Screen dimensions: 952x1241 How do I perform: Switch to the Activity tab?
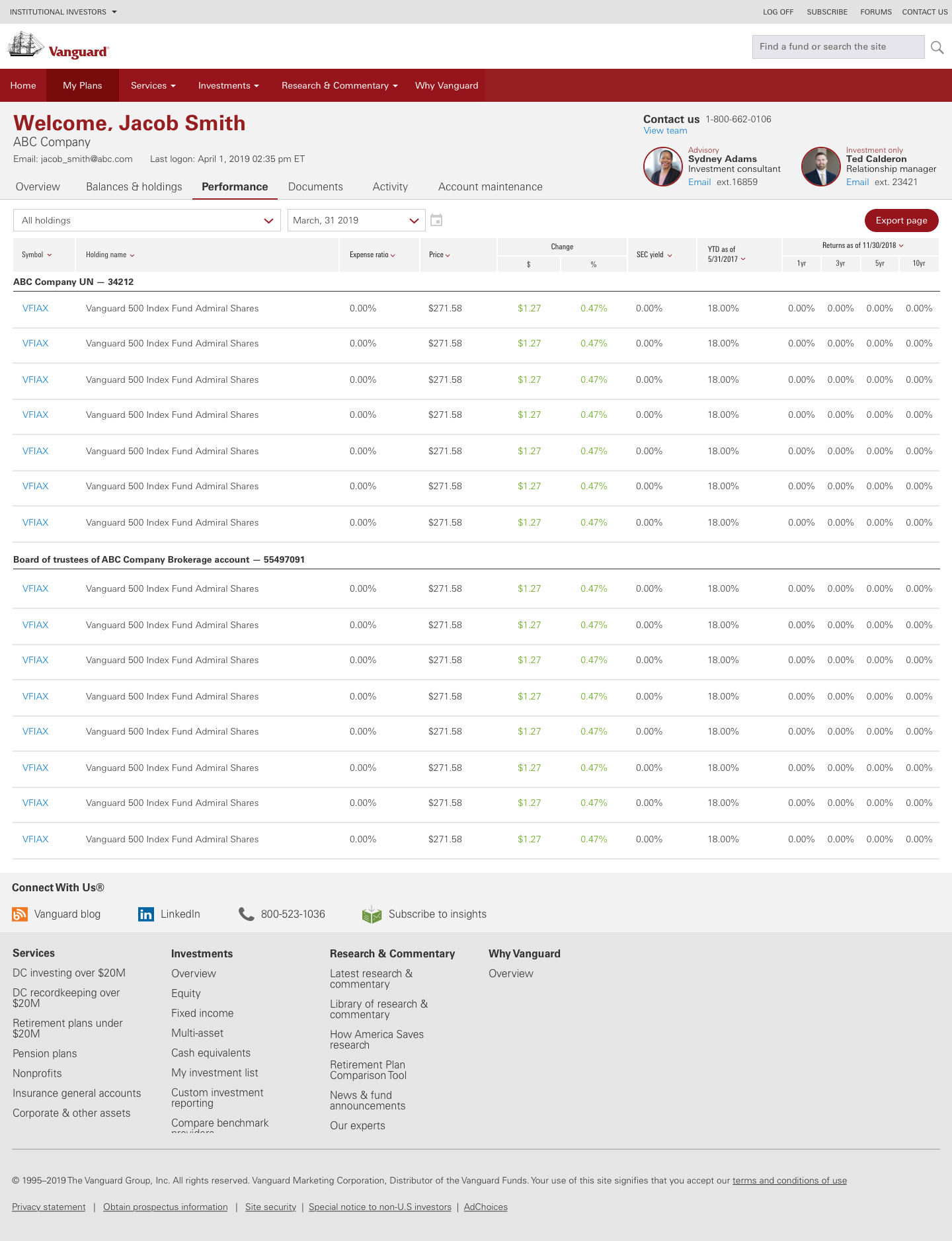point(390,186)
